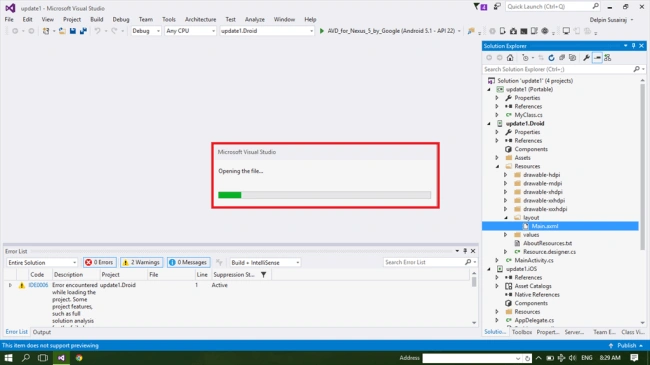Screen dimensions: 650x365
Task: Select AppDelegate.cs file
Action: pyautogui.click(x=534, y=321)
